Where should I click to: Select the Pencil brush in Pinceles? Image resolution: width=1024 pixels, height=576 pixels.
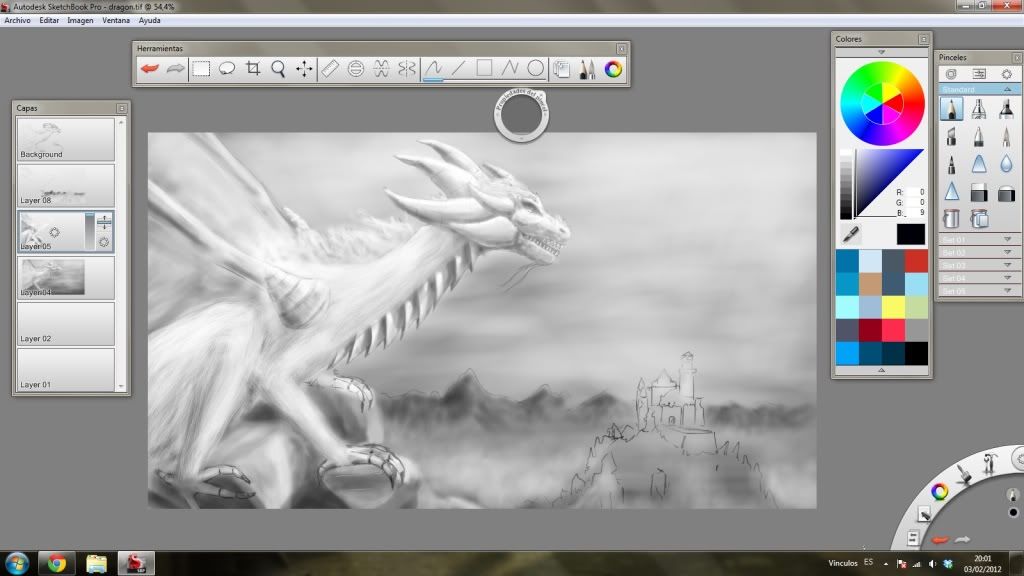952,108
